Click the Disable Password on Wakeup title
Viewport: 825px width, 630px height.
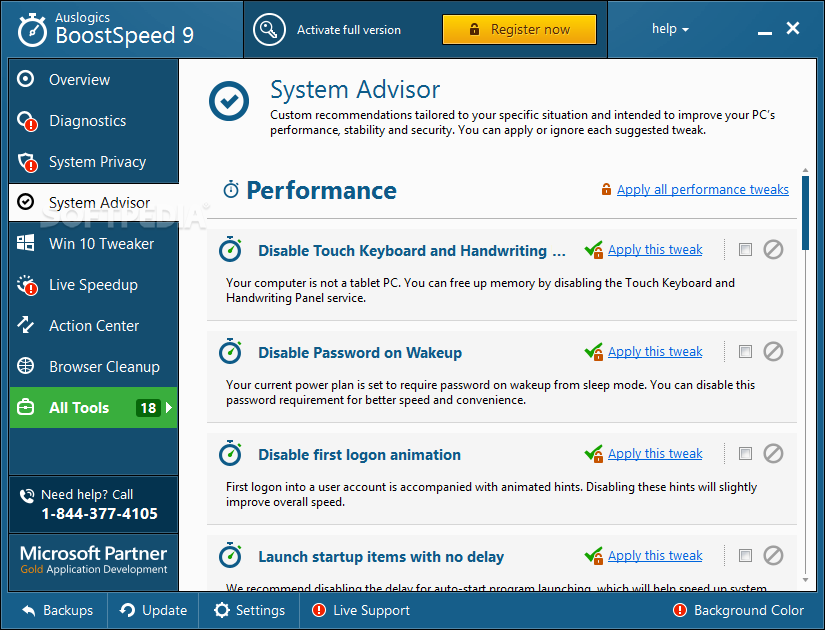tap(360, 353)
